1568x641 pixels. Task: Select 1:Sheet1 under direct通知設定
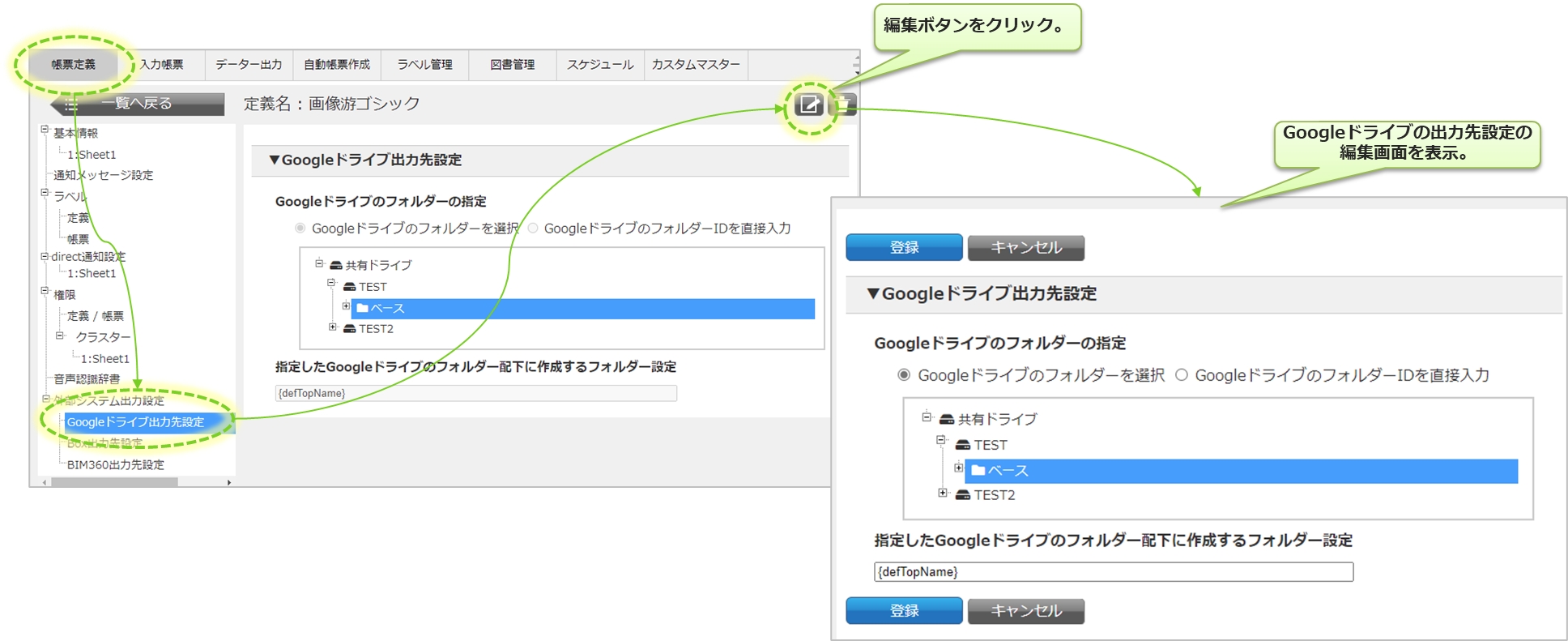click(x=92, y=273)
